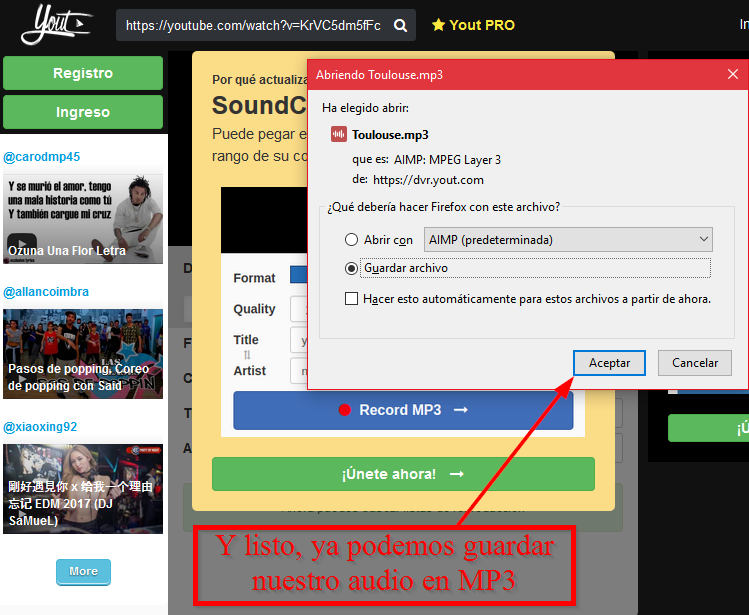Open the EDM 2017 DJ SaMueL thumbnail
Image resolution: width=749 pixels, height=615 pixels.
click(x=83, y=489)
